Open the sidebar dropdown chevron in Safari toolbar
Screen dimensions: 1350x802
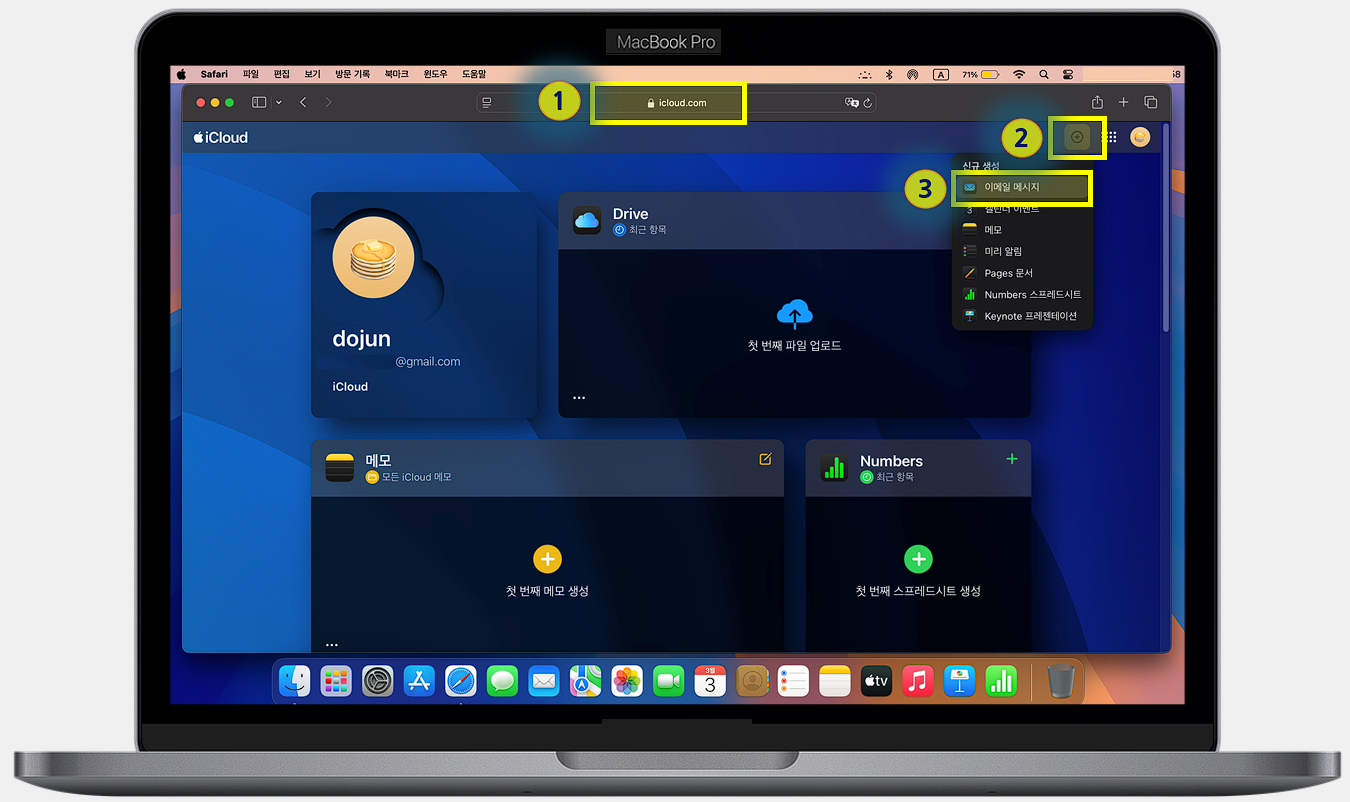278,102
